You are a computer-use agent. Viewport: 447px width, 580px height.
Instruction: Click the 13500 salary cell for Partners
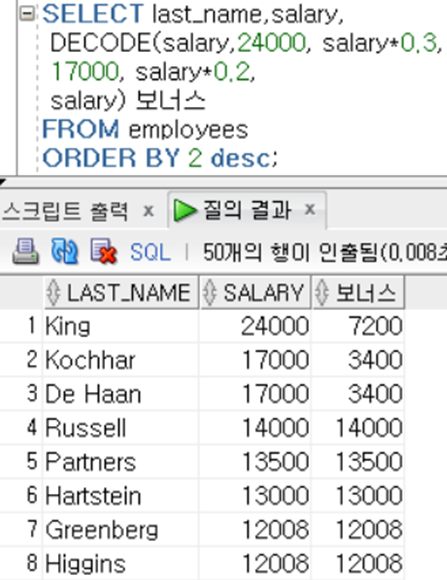[255, 462]
